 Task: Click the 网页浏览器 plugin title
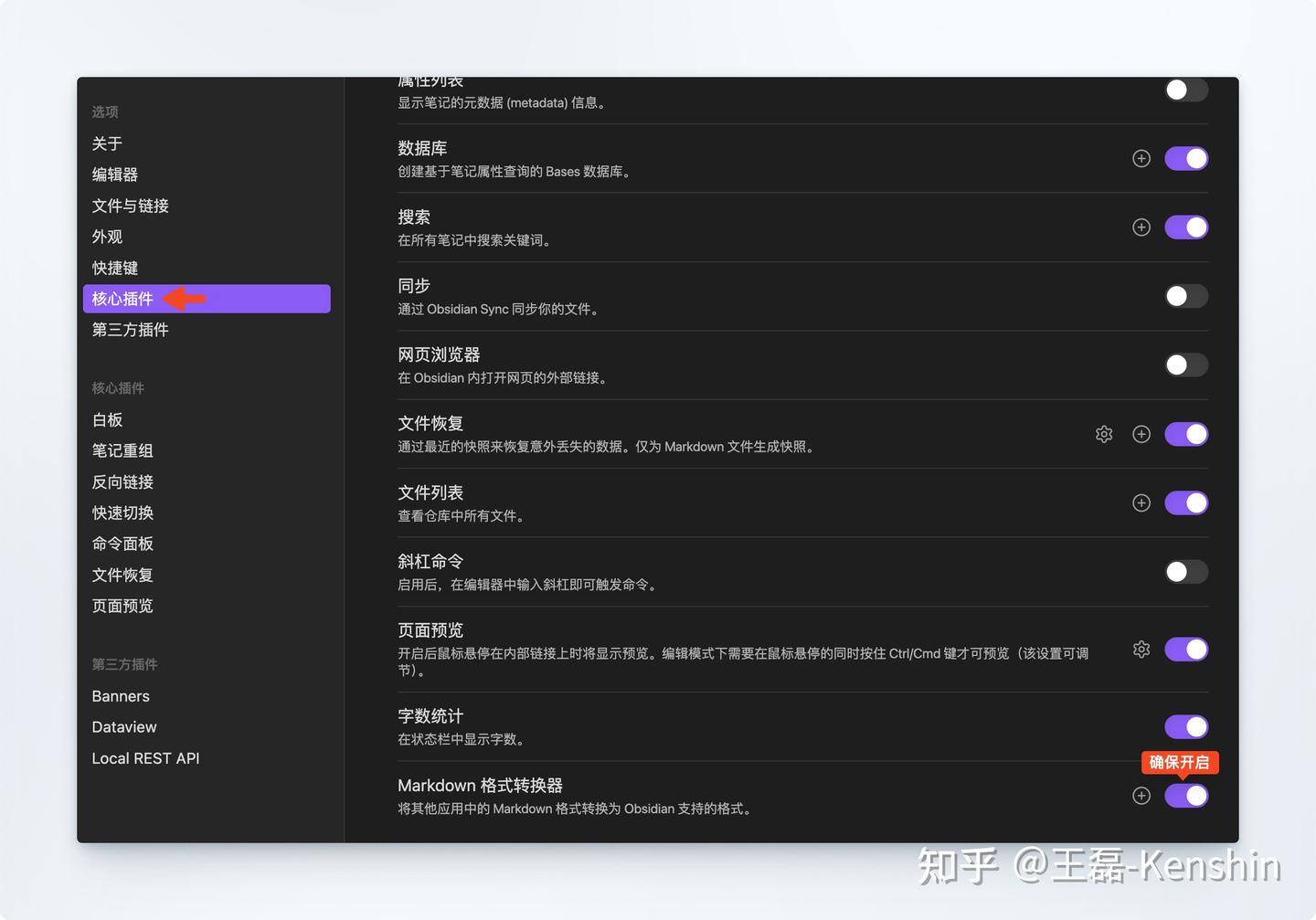[x=439, y=354]
